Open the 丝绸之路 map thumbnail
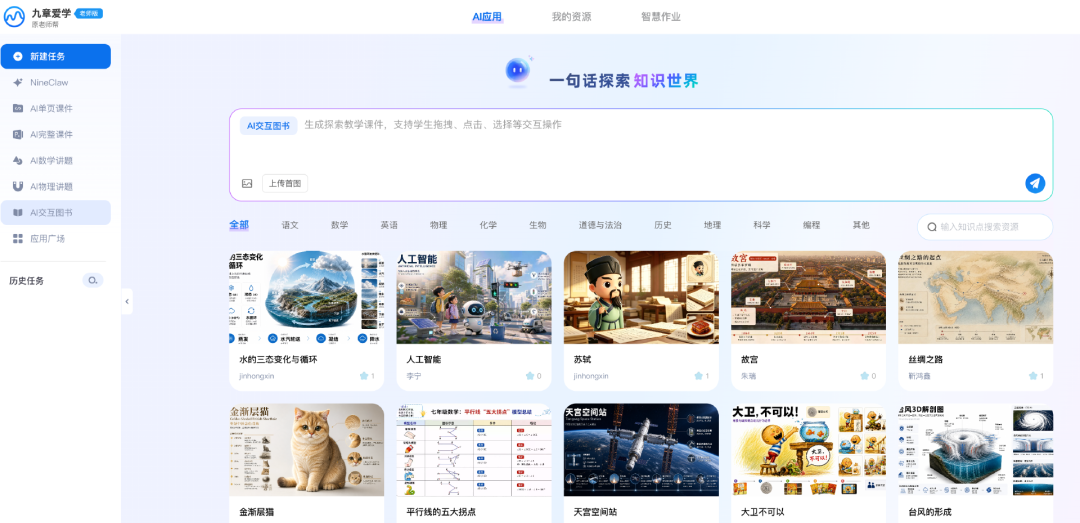1080x523 pixels. 976,297
